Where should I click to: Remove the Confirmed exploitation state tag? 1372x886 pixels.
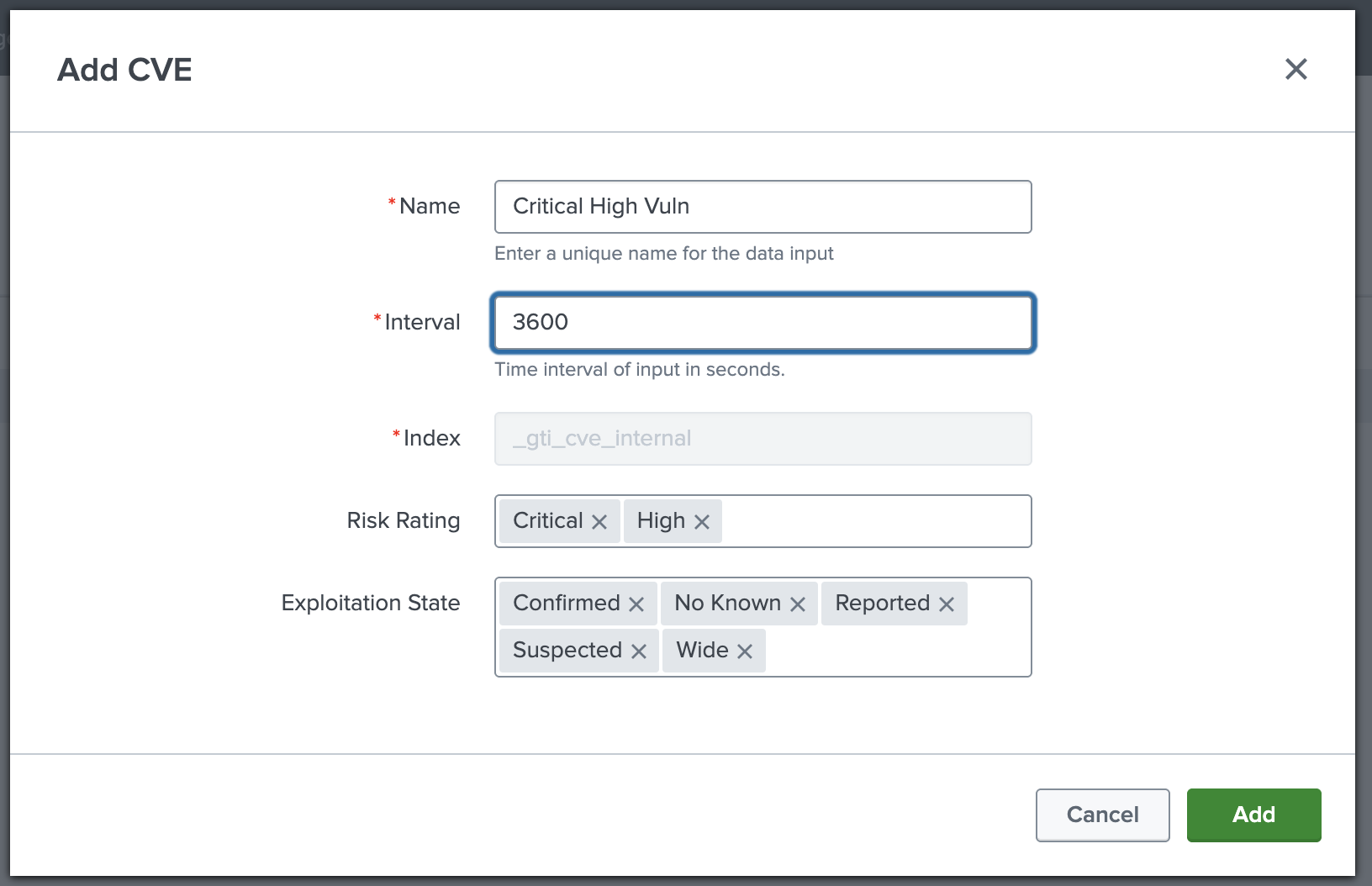pyautogui.click(x=636, y=604)
